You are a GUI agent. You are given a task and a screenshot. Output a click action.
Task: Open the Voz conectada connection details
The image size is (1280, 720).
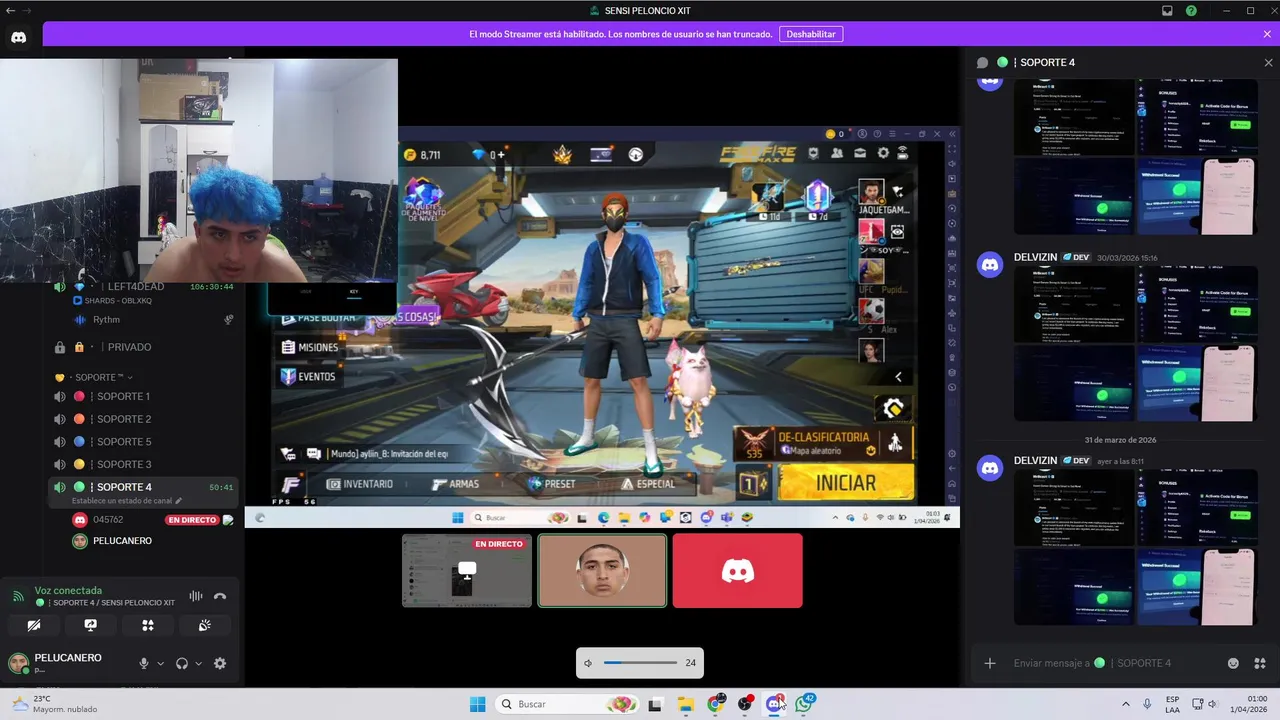click(68, 590)
